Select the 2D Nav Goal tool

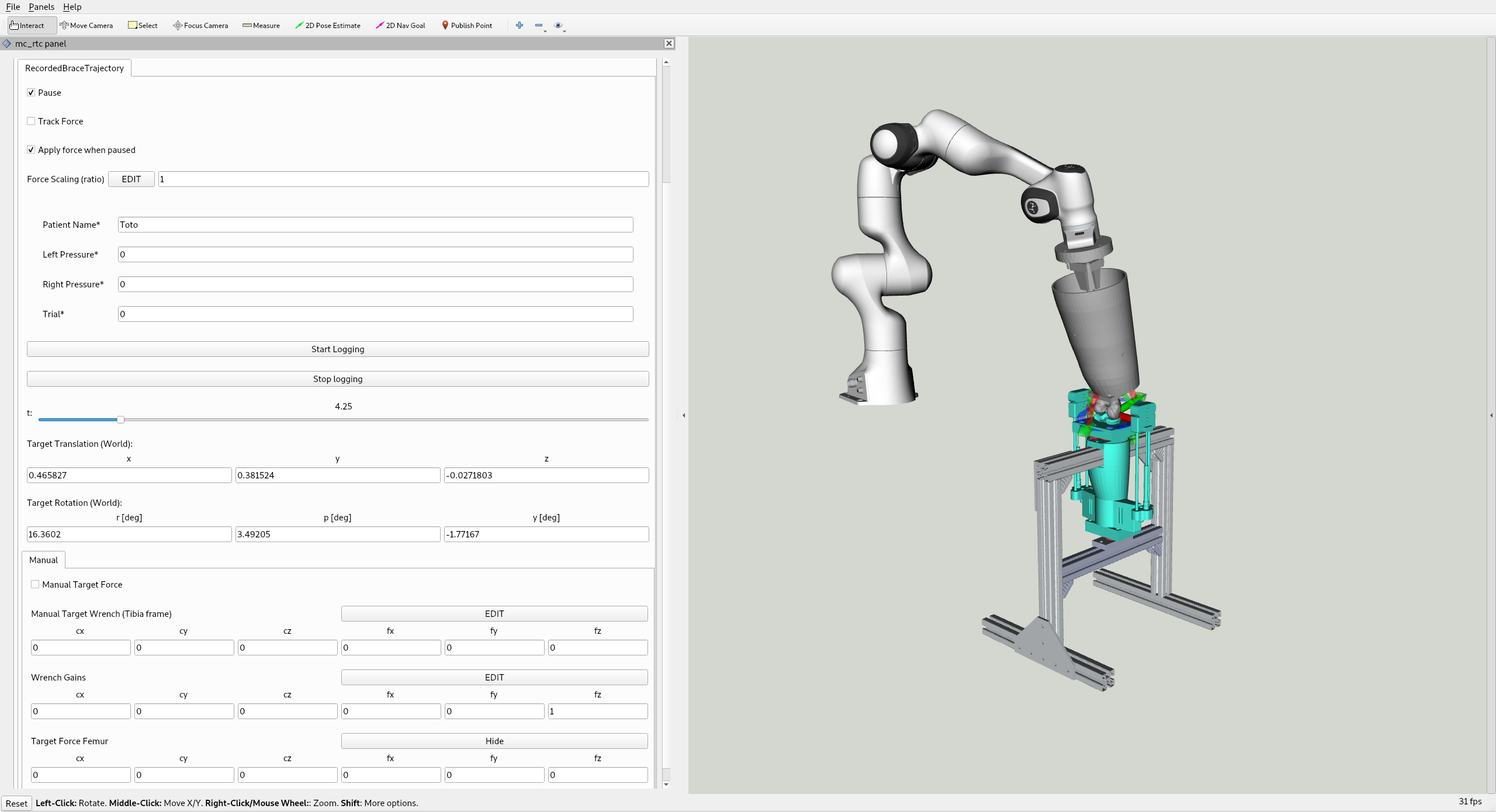[400, 25]
